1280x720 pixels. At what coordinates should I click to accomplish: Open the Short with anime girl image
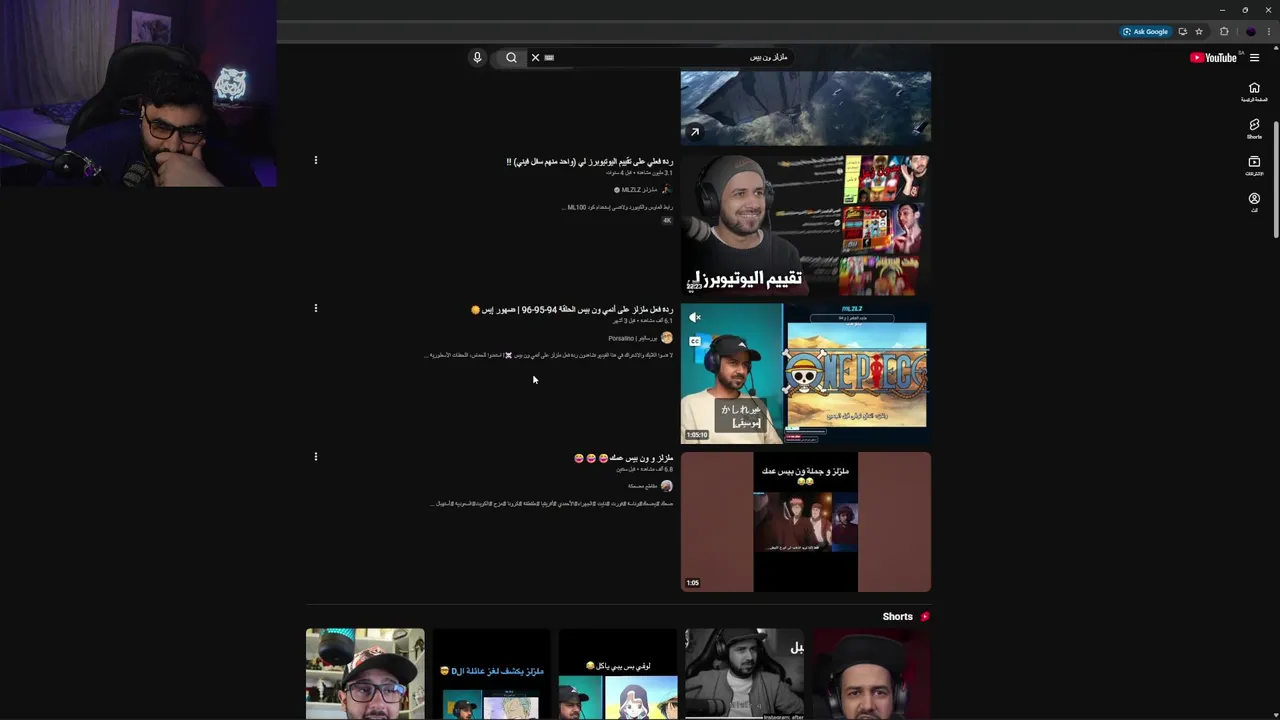(x=618, y=674)
